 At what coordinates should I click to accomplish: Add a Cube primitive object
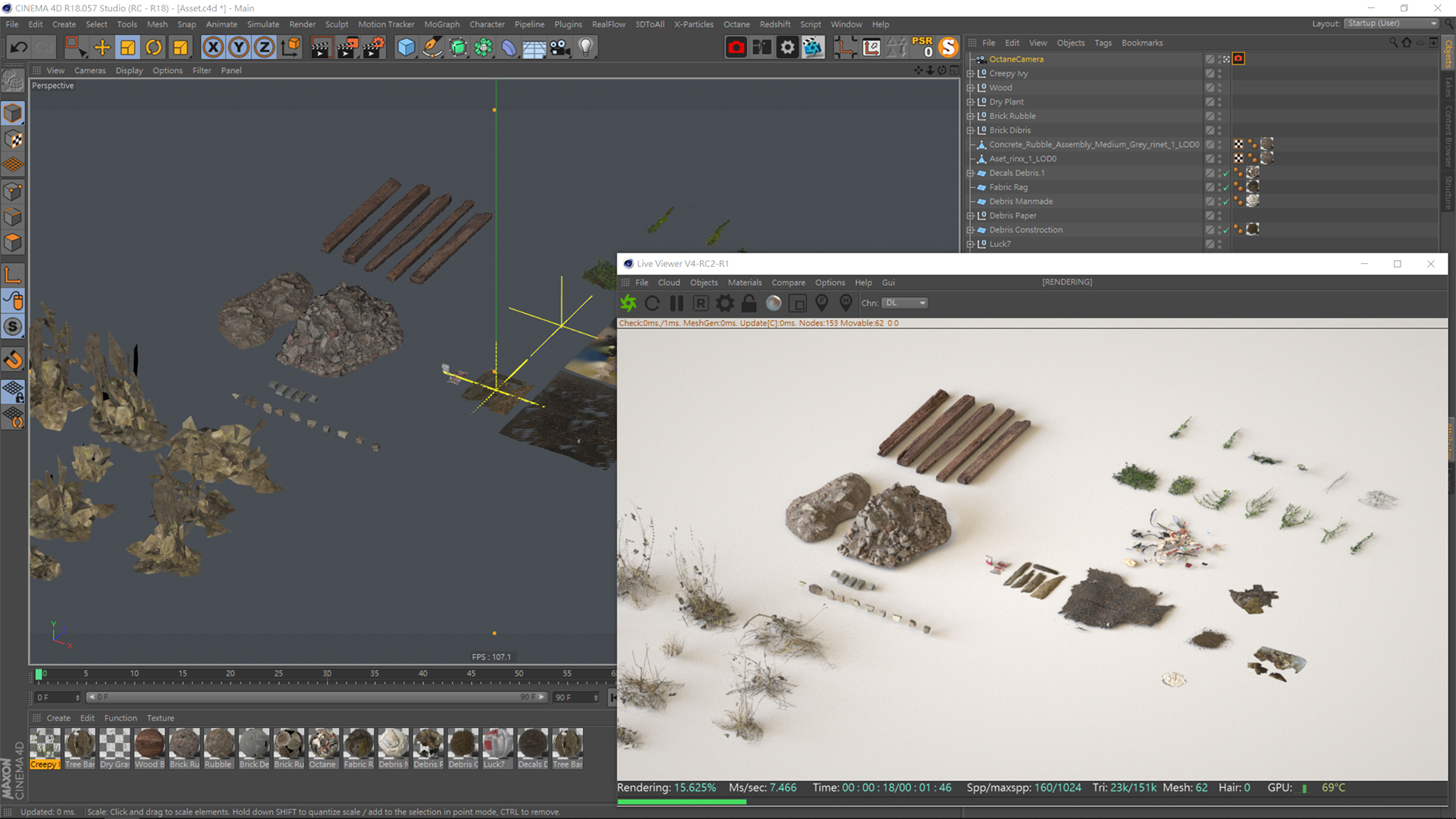point(406,48)
